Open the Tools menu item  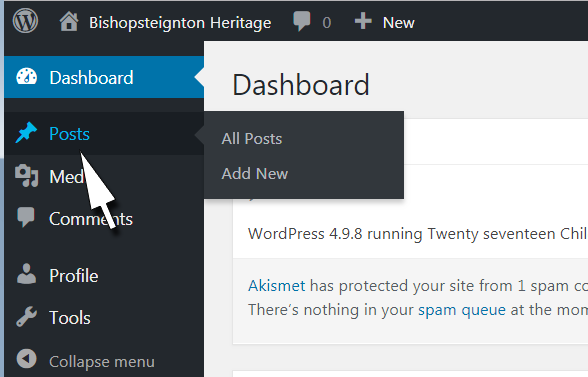pyautogui.click(x=70, y=318)
